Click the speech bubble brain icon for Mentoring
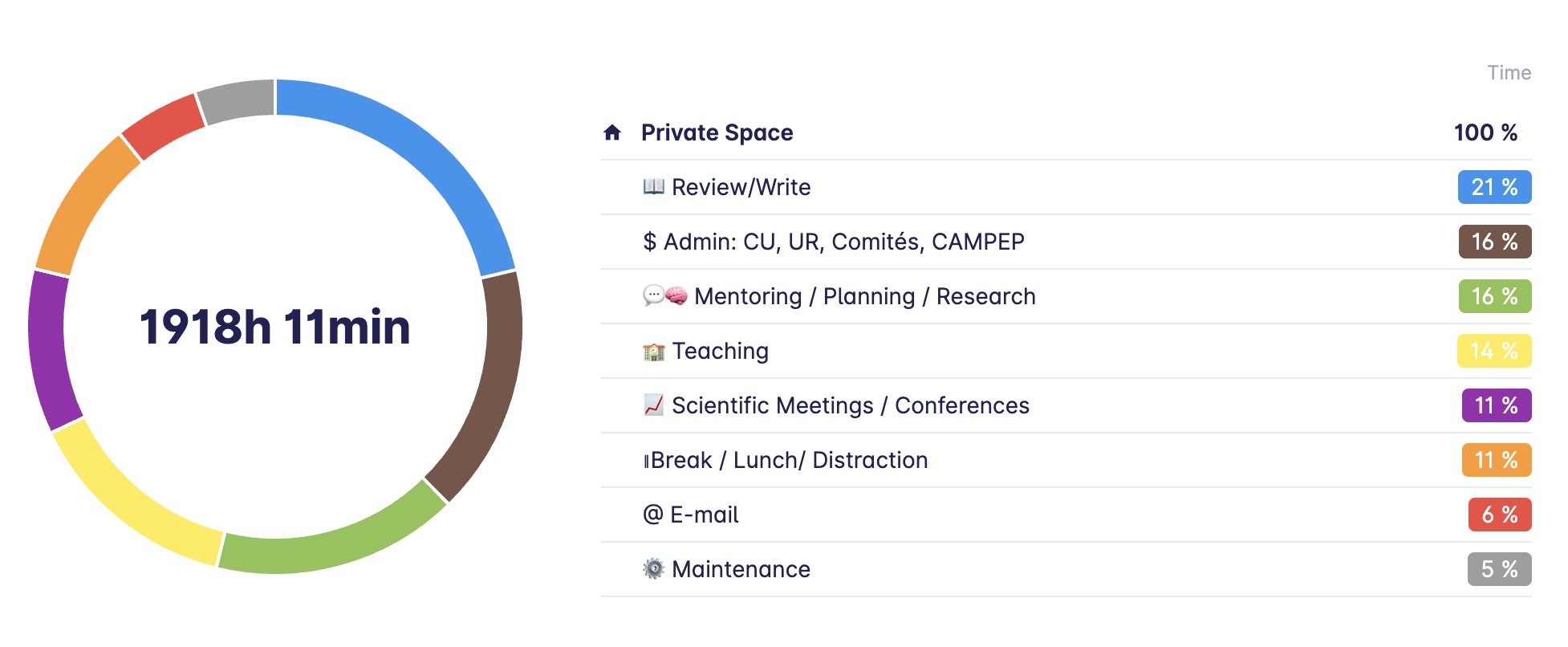 [x=665, y=296]
